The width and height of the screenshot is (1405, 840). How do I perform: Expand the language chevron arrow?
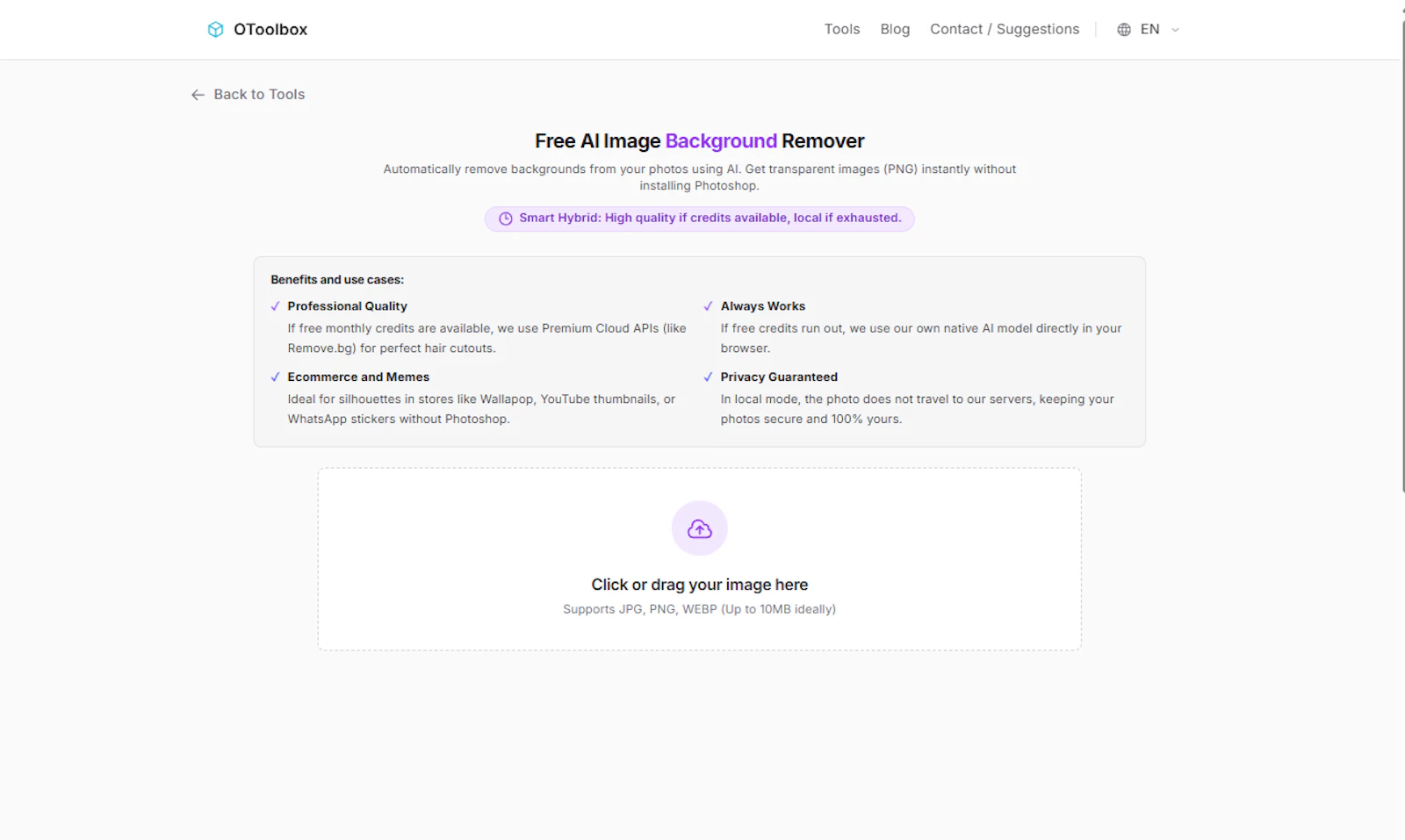coord(1175,30)
